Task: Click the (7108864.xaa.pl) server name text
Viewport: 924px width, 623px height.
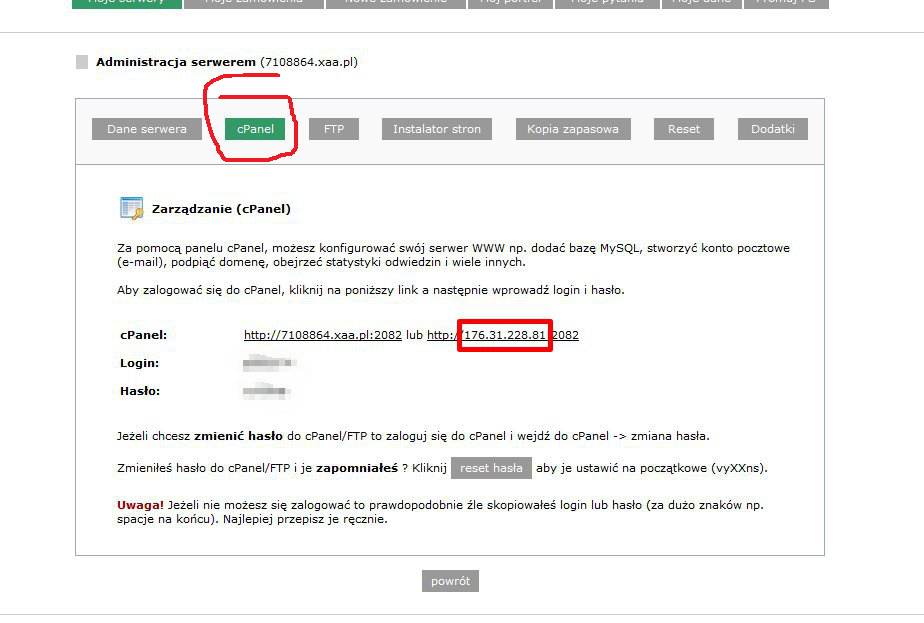Action: point(309,62)
